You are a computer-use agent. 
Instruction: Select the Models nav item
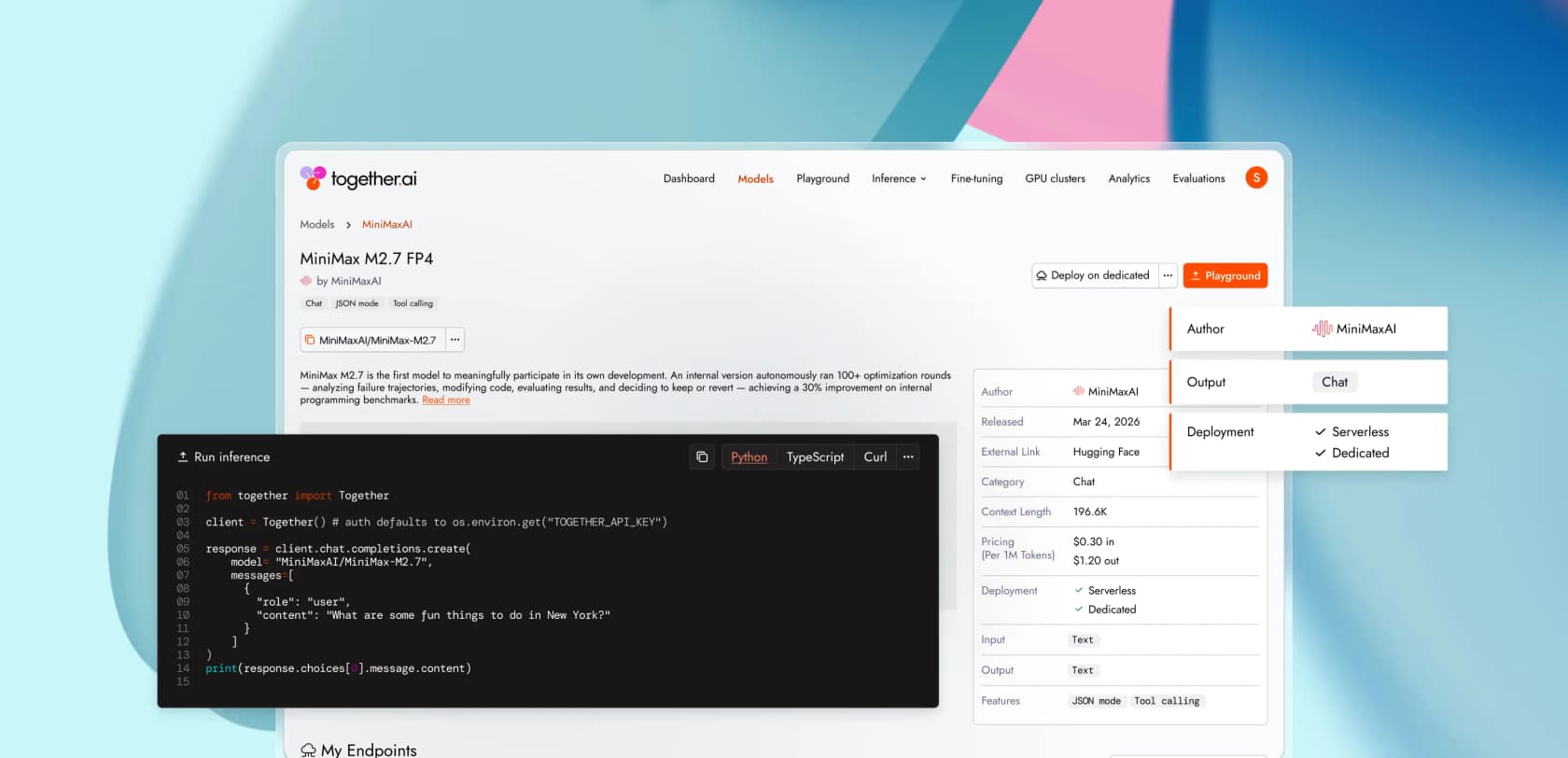tap(755, 179)
